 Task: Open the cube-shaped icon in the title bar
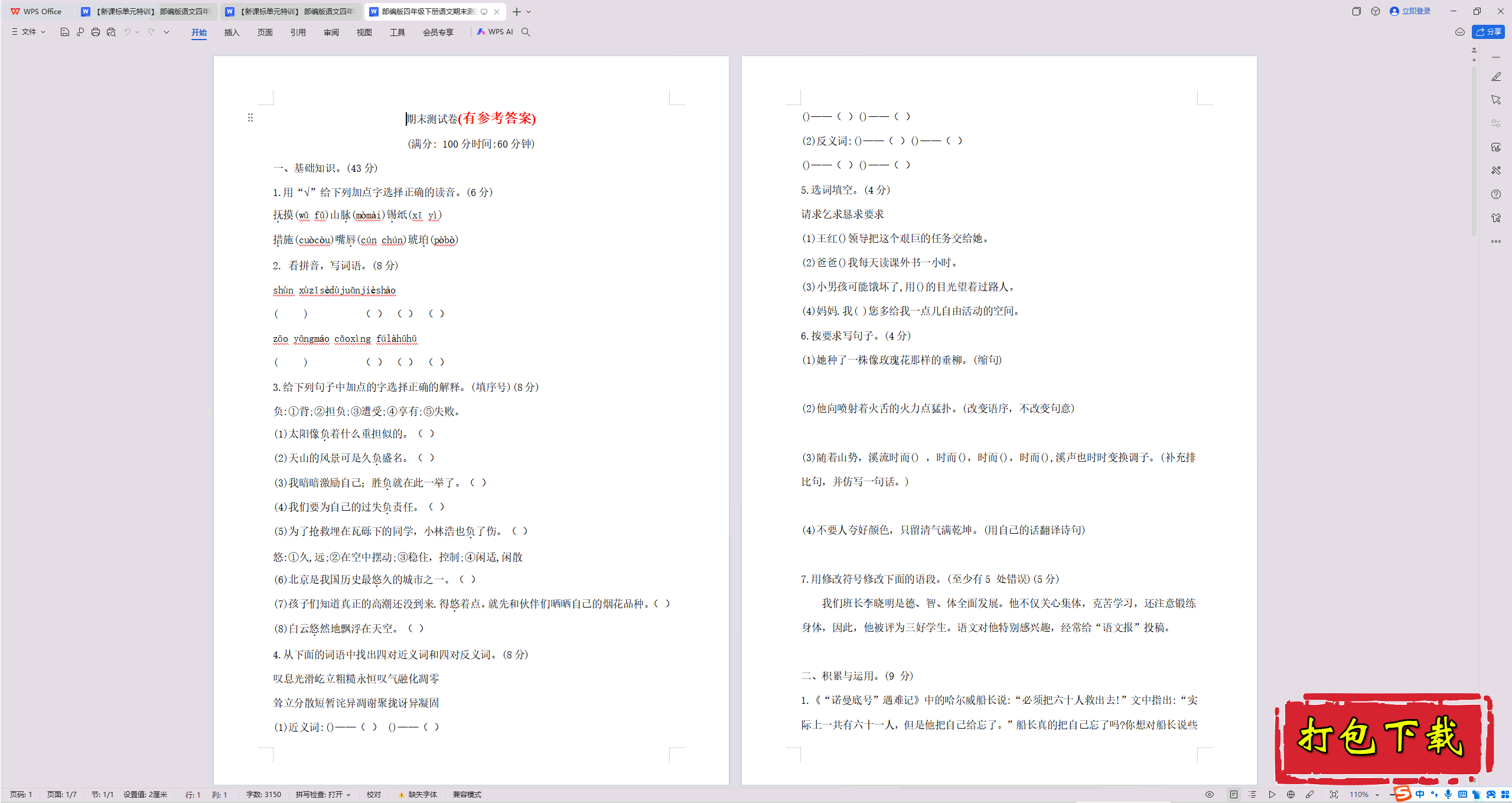[1376, 11]
